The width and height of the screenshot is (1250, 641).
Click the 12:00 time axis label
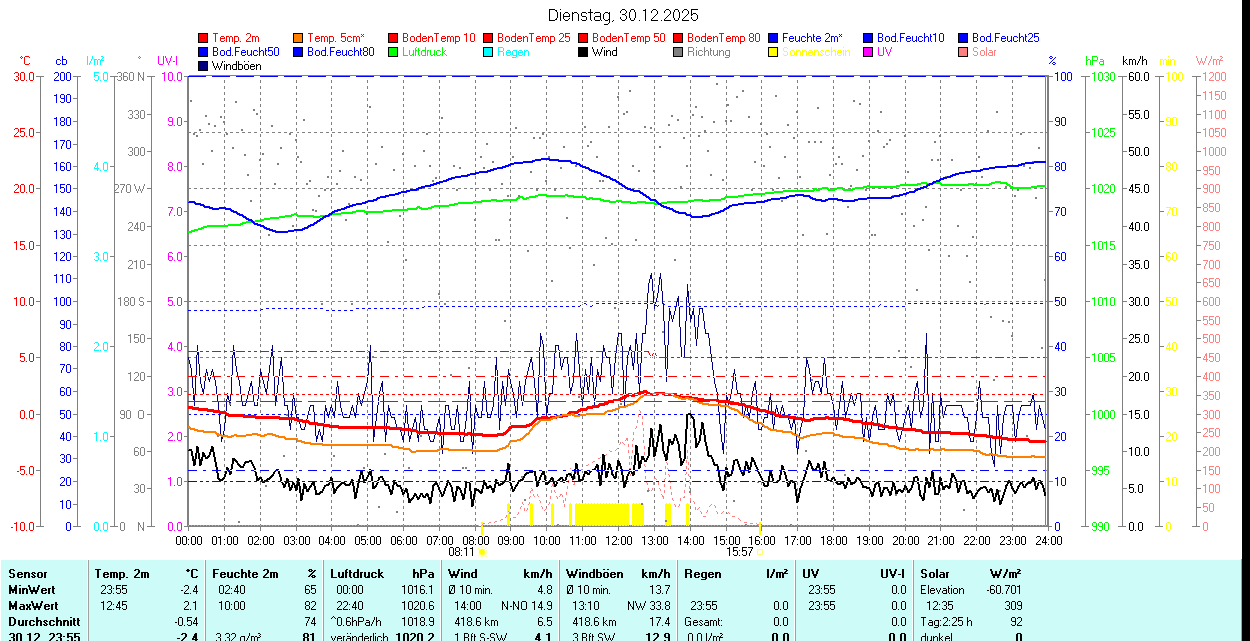click(618, 540)
